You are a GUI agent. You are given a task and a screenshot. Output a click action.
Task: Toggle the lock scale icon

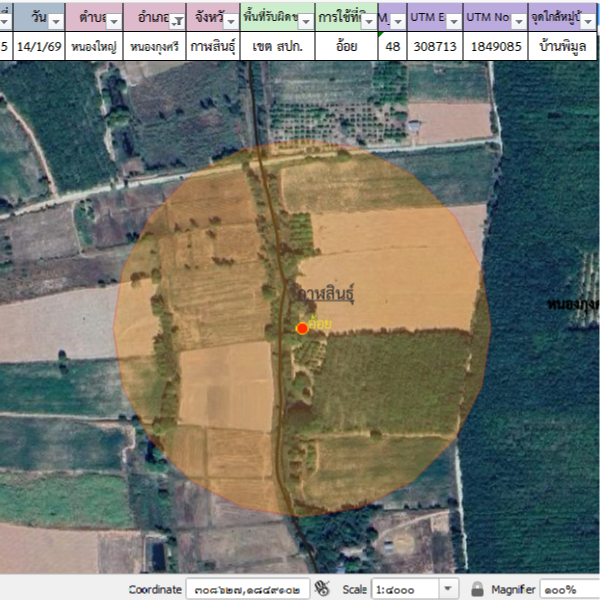pos(478,590)
